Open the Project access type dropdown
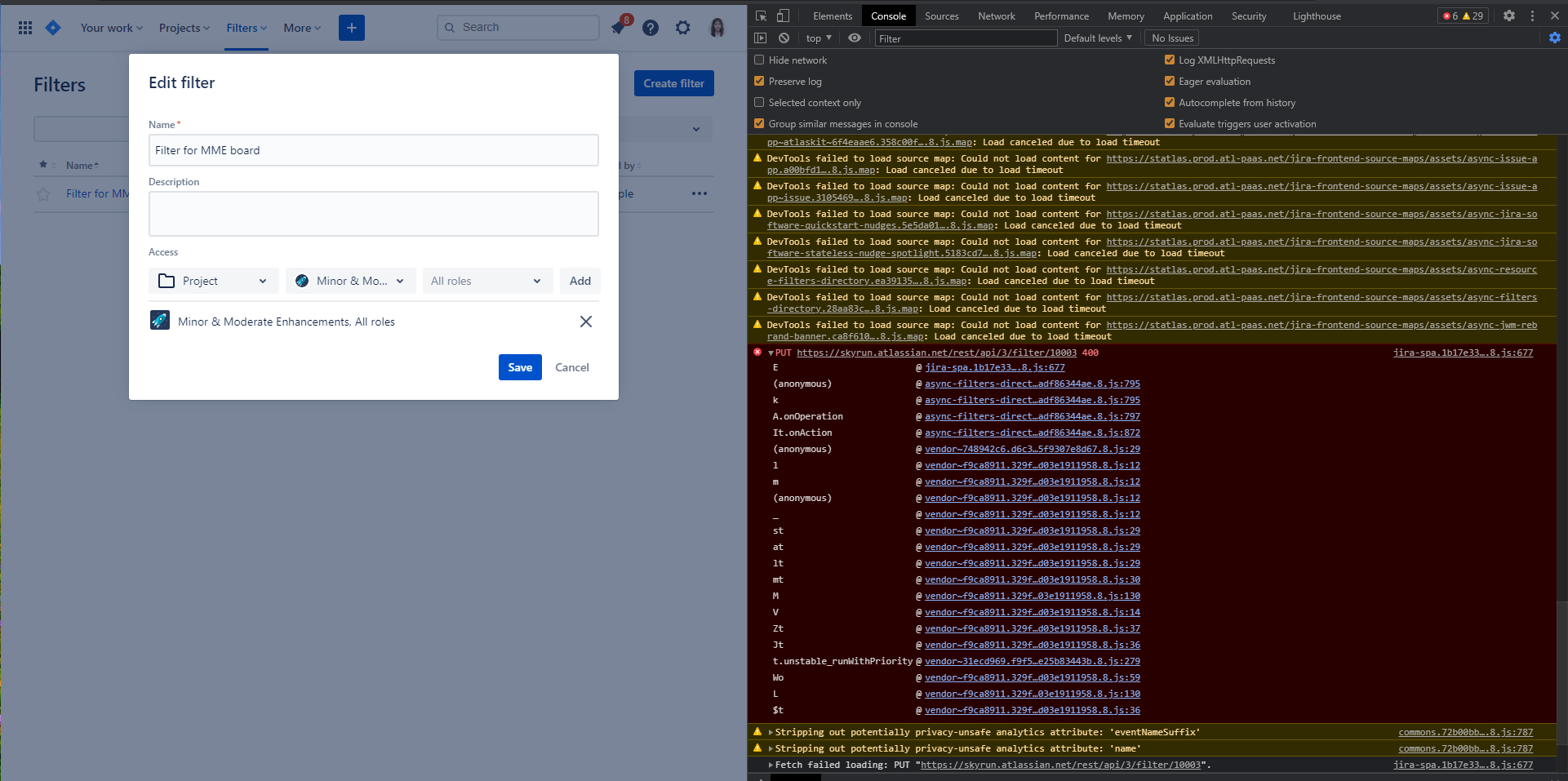The height and width of the screenshot is (781, 1568). tap(214, 281)
